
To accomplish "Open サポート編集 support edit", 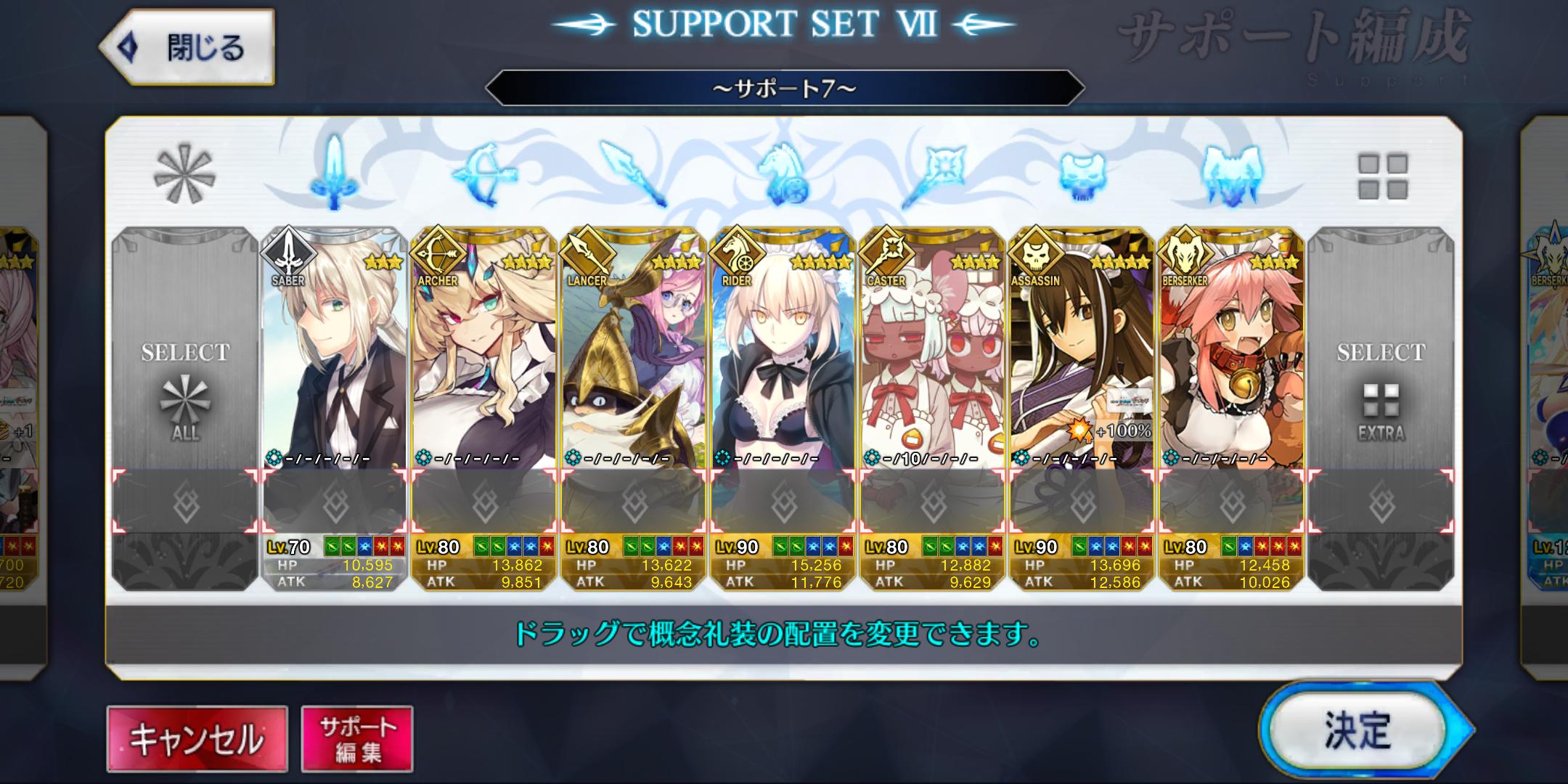I will (357, 739).
